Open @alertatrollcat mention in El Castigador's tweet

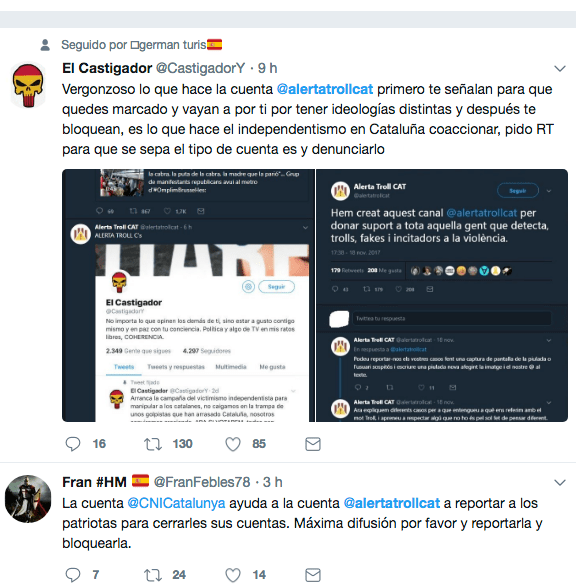325,89
